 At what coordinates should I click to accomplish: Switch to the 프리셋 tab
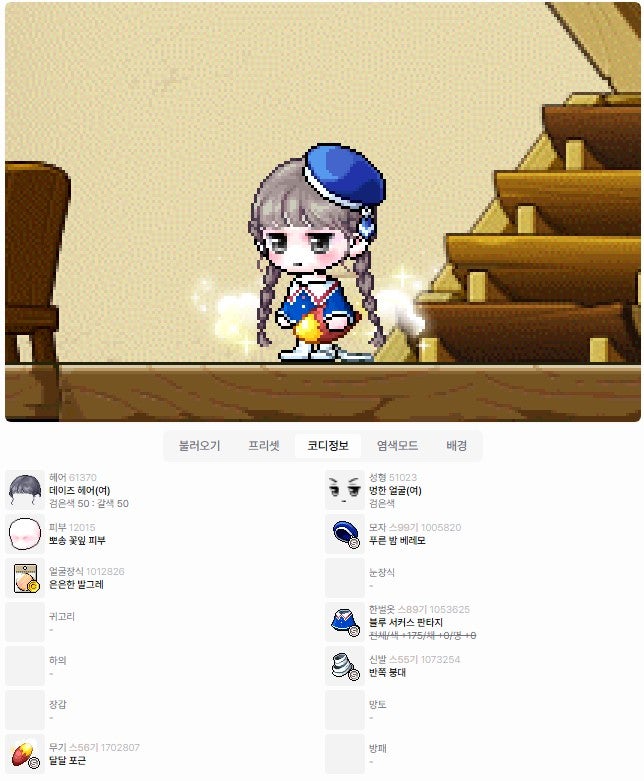click(x=264, y=446)
